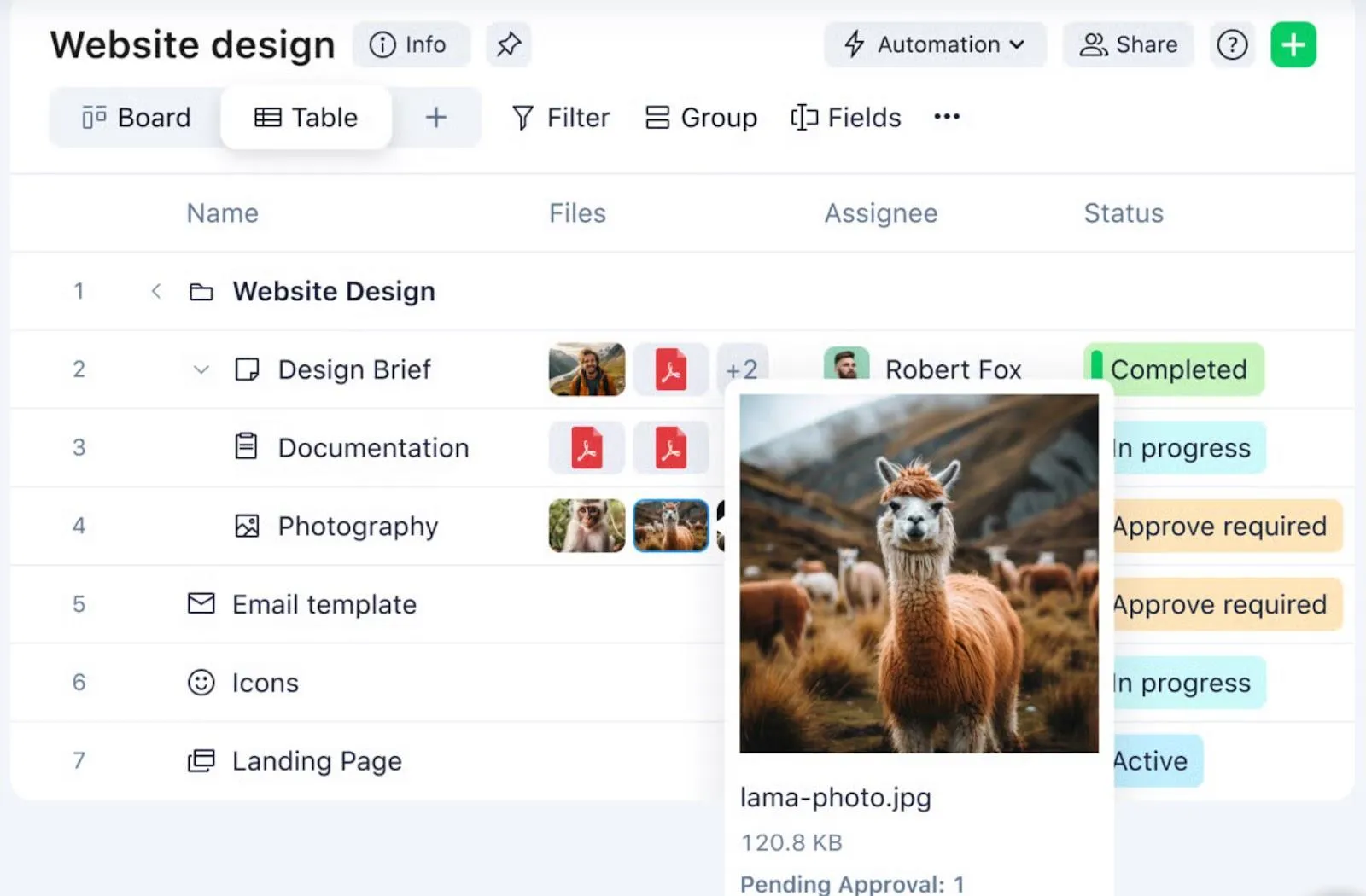Screen dimensions: 1366x896
Task: Click the Icons row smiley icon
Action: click(x=201, y=683)
